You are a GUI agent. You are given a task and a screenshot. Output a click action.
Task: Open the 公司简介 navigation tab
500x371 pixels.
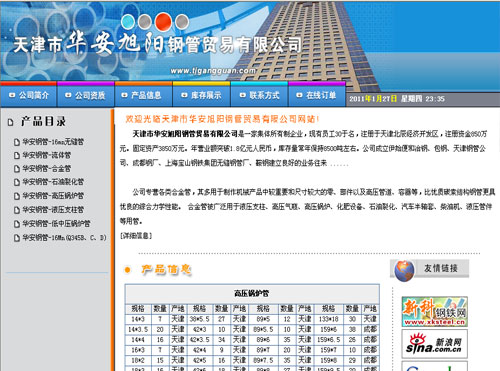coord(29,95)
